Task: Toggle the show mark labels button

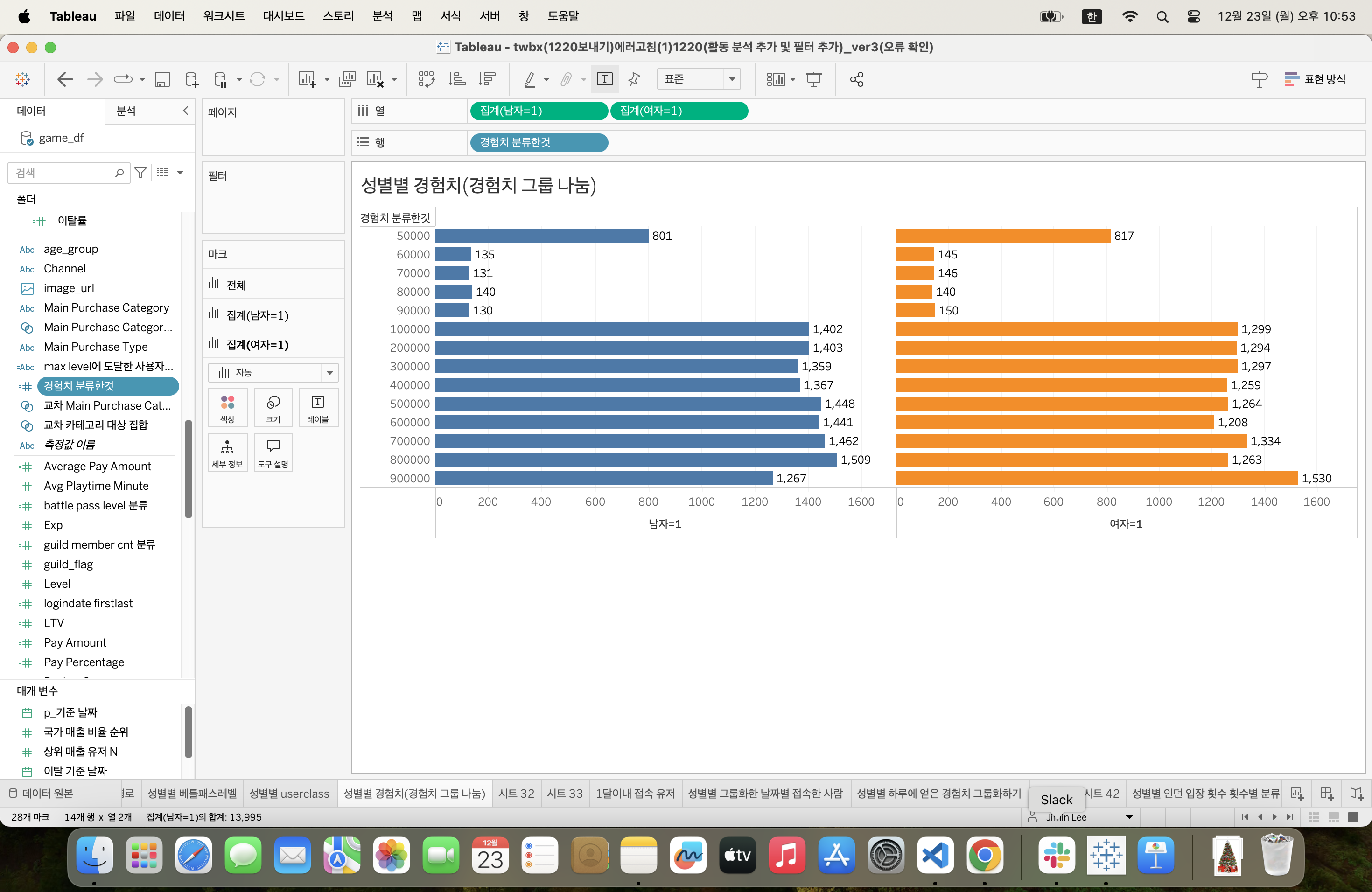Action: click(604, 79)
